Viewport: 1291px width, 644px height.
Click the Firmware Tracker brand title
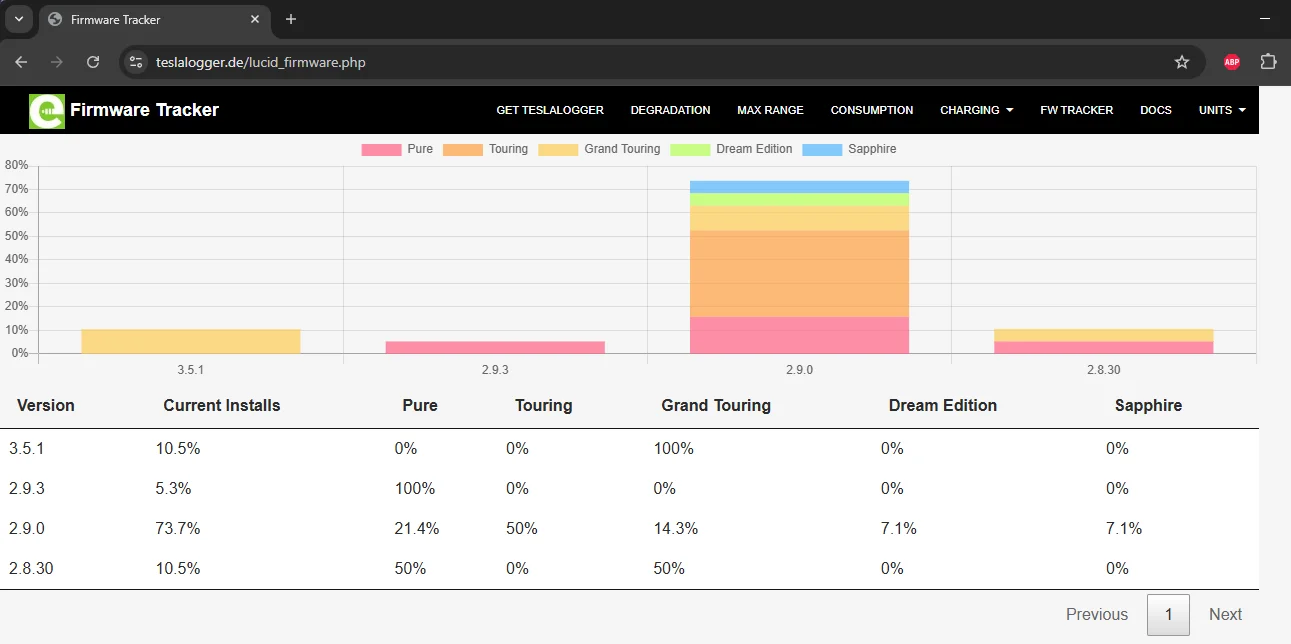[x=144, y=110]
